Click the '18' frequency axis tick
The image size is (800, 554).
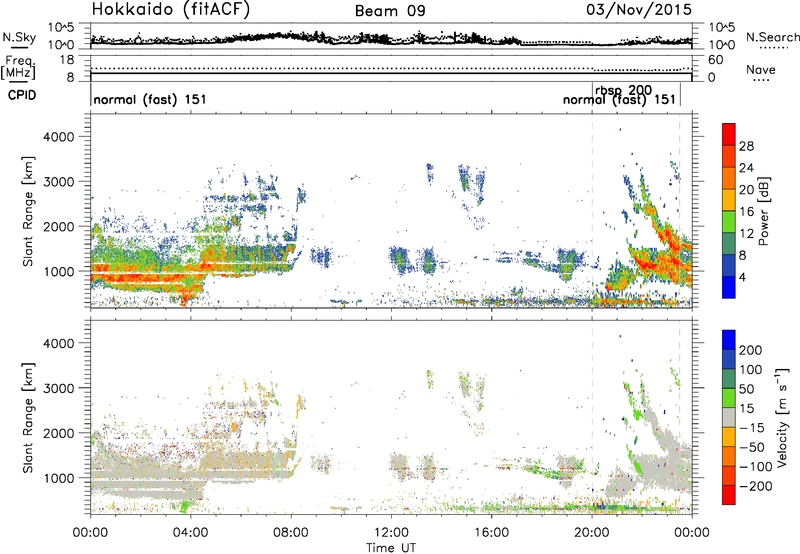67,59
